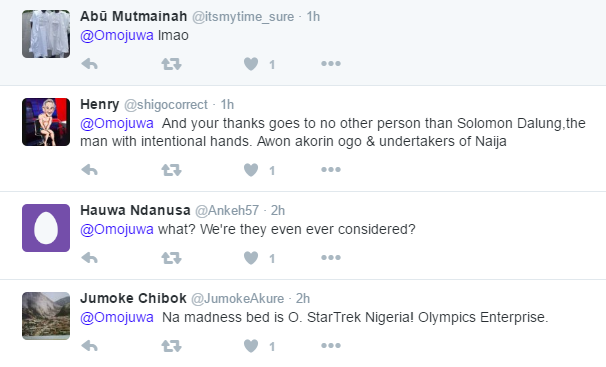Retweet Henry's Solomon Dalung tweet
This screenshot has width=606, height=367.
[171, 170]
